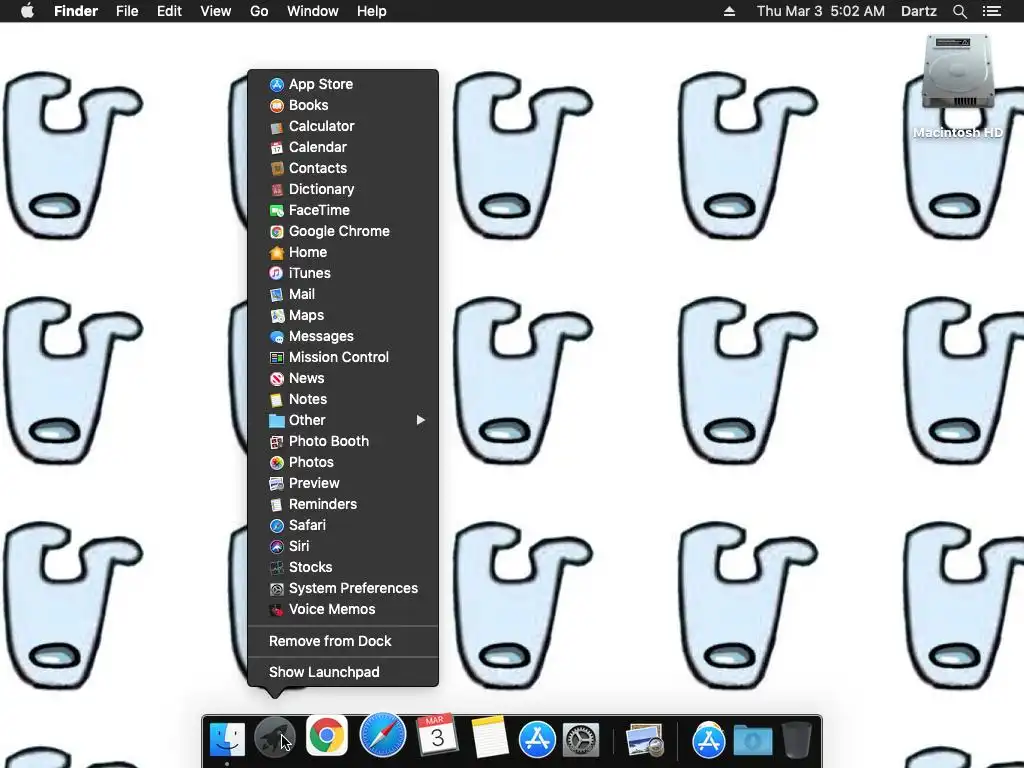The height and width of the screenshot is (768, 1024).
Task: Choose App Store in Launchpad menu
Action: (343, 84)
